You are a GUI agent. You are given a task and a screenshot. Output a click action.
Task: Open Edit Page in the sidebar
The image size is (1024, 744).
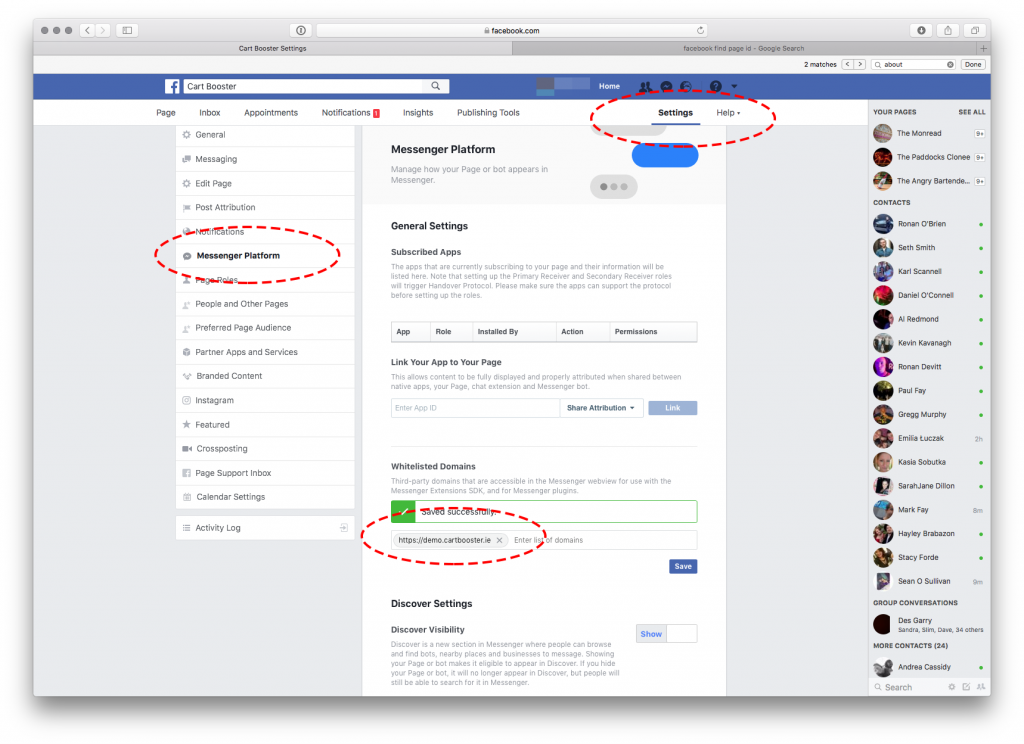(x=265, y=184)
